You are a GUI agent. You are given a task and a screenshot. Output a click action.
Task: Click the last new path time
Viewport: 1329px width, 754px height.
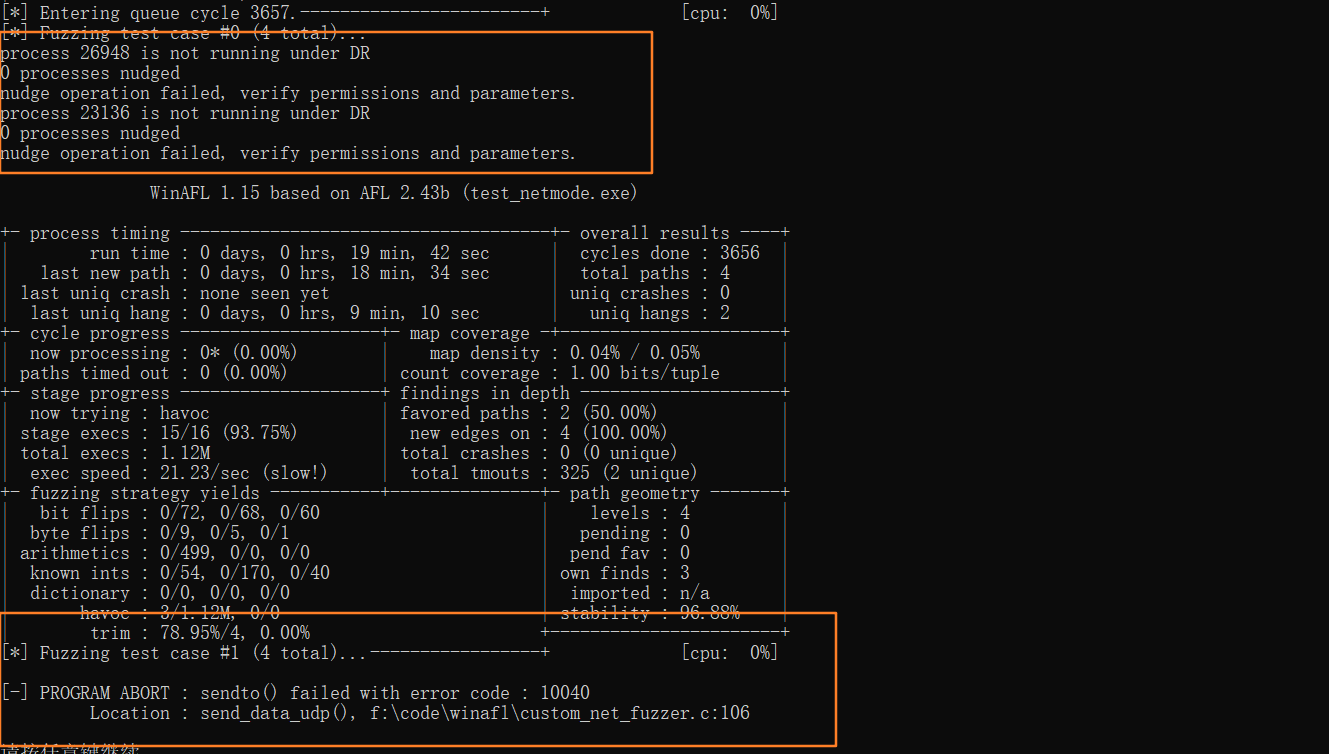coord(344,273)
